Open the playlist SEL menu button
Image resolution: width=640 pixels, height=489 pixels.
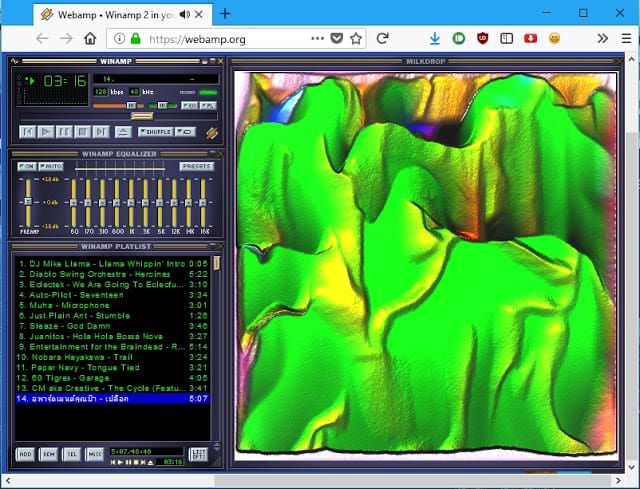click(x=72, y=454)
